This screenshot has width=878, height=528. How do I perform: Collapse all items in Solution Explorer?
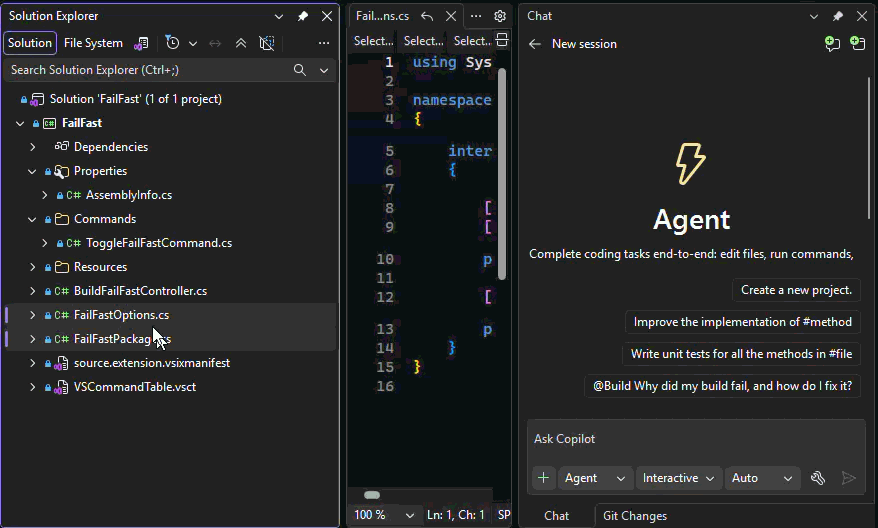click(x=241, y=43)
